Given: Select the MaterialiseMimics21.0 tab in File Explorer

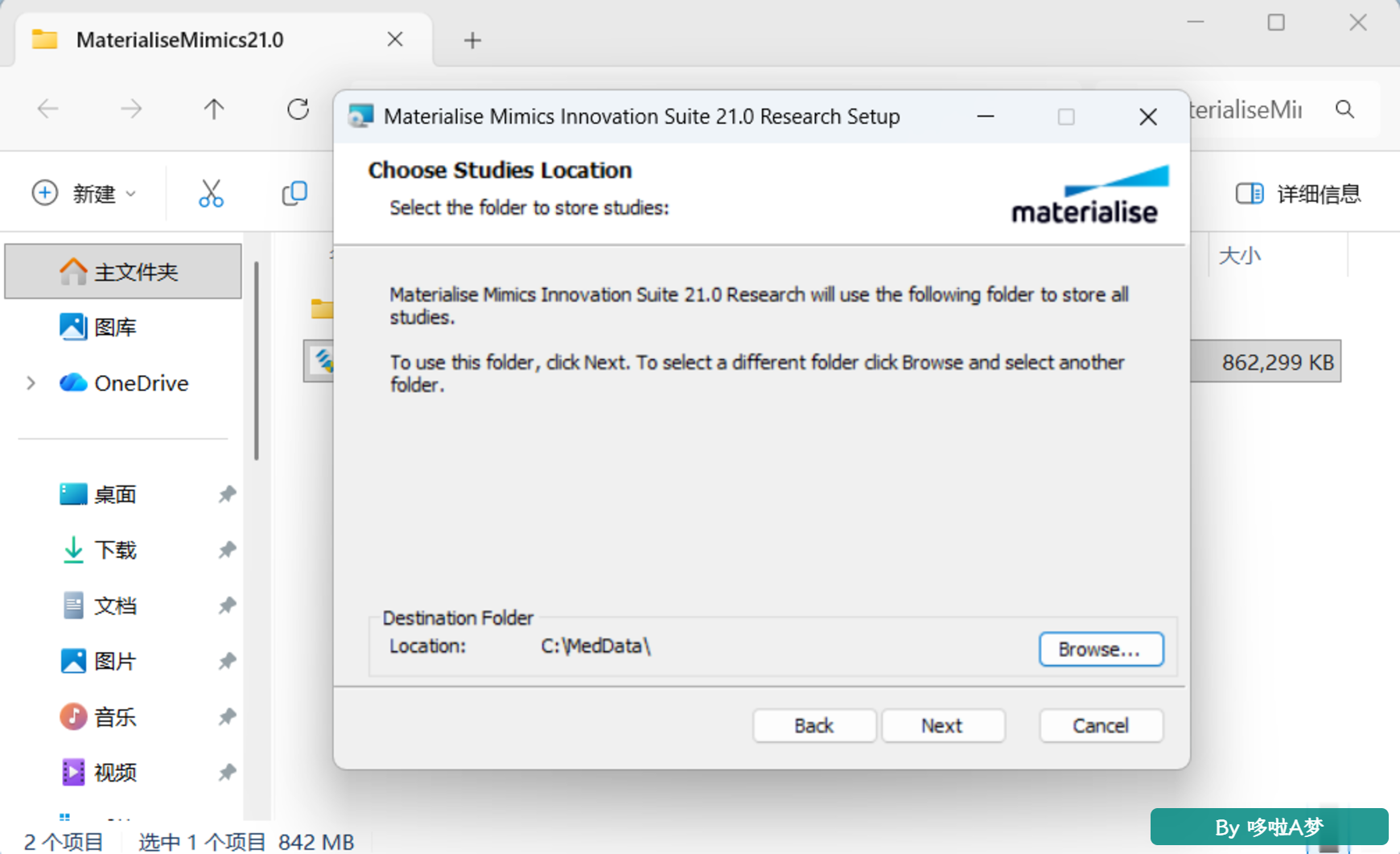Looking at the screenshot, I should pos(223,39).
